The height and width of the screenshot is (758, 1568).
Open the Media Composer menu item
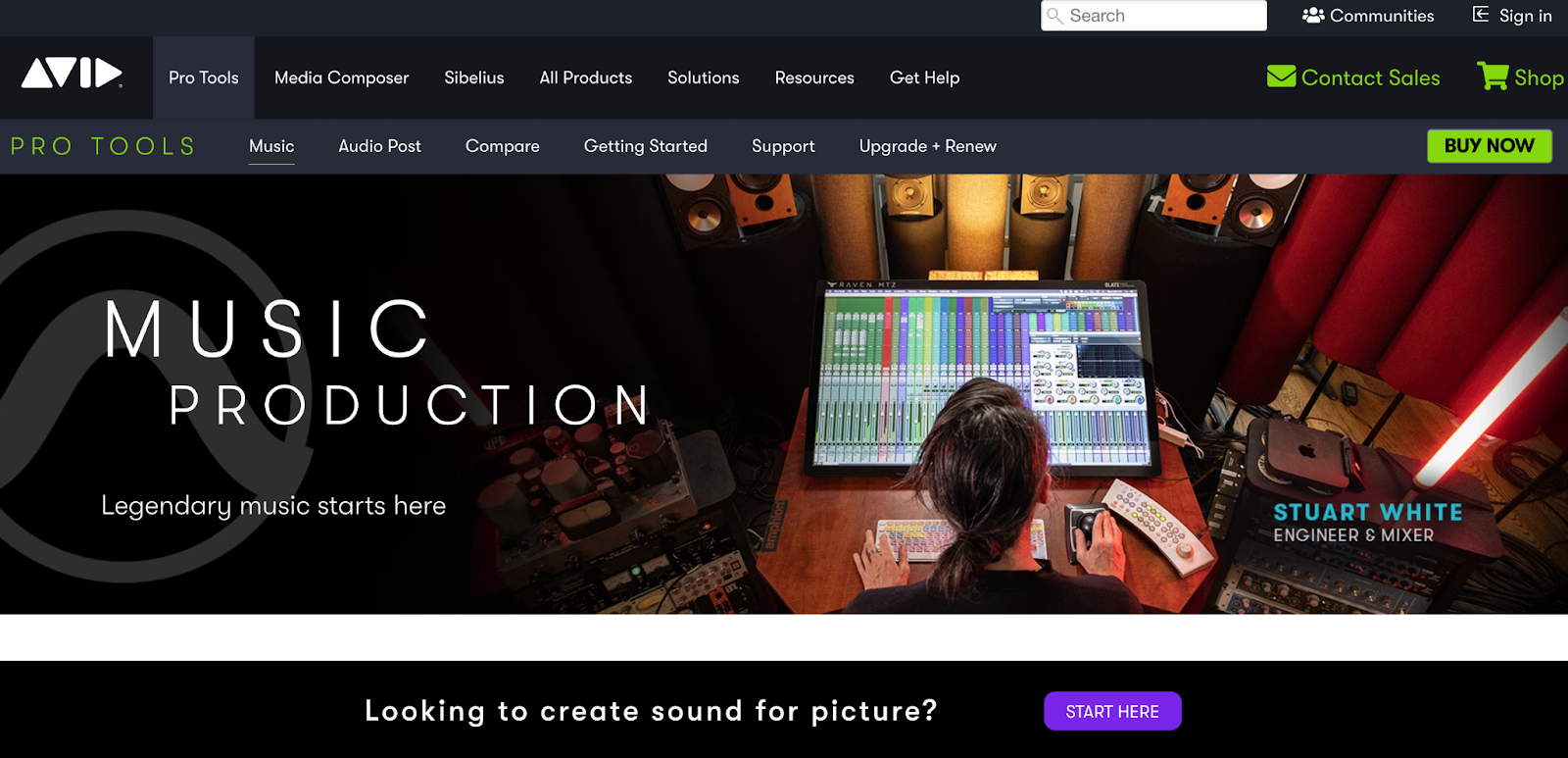click(x=341, y=77)
